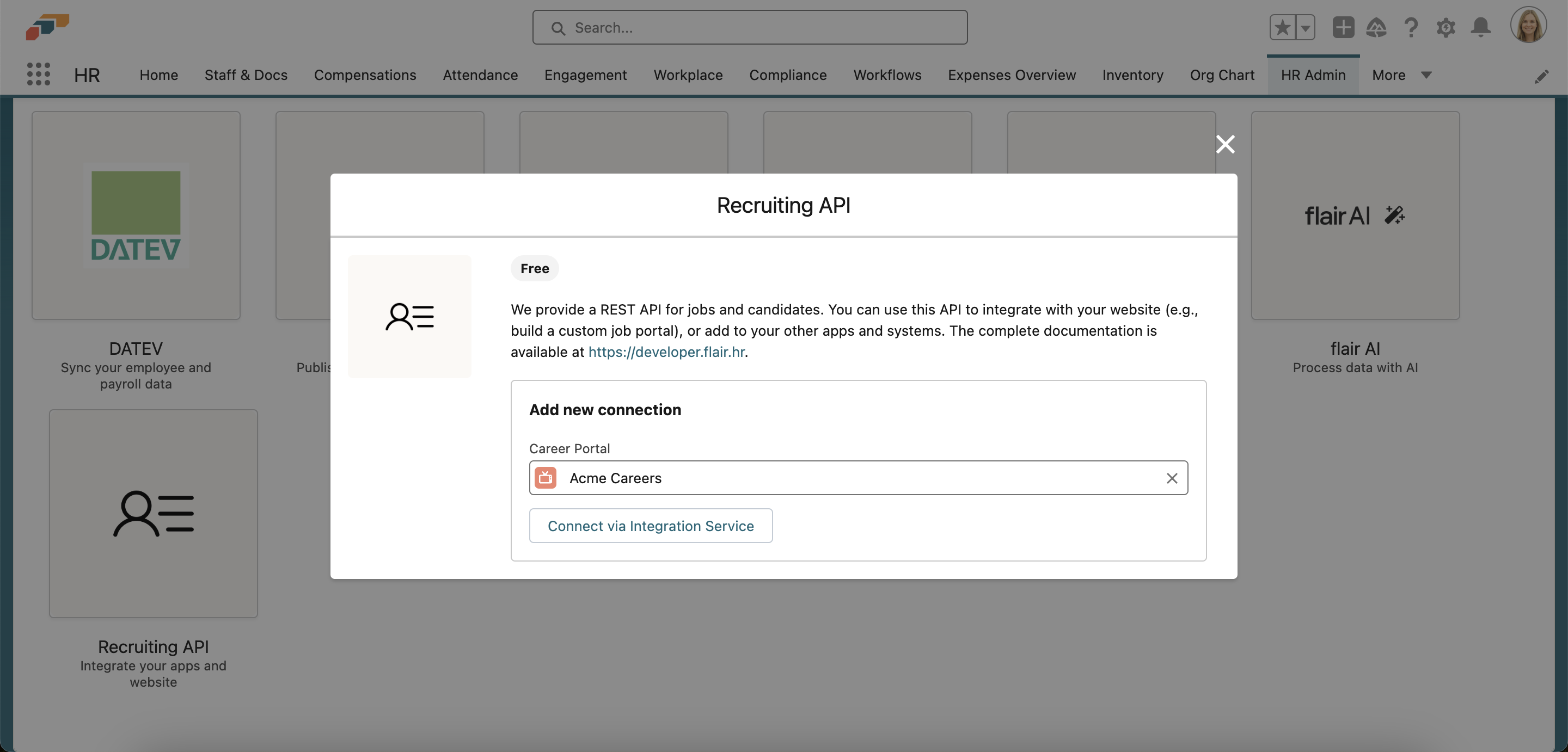
Task: Open the user profile avatar
Action: click(x=1528, y=26)
